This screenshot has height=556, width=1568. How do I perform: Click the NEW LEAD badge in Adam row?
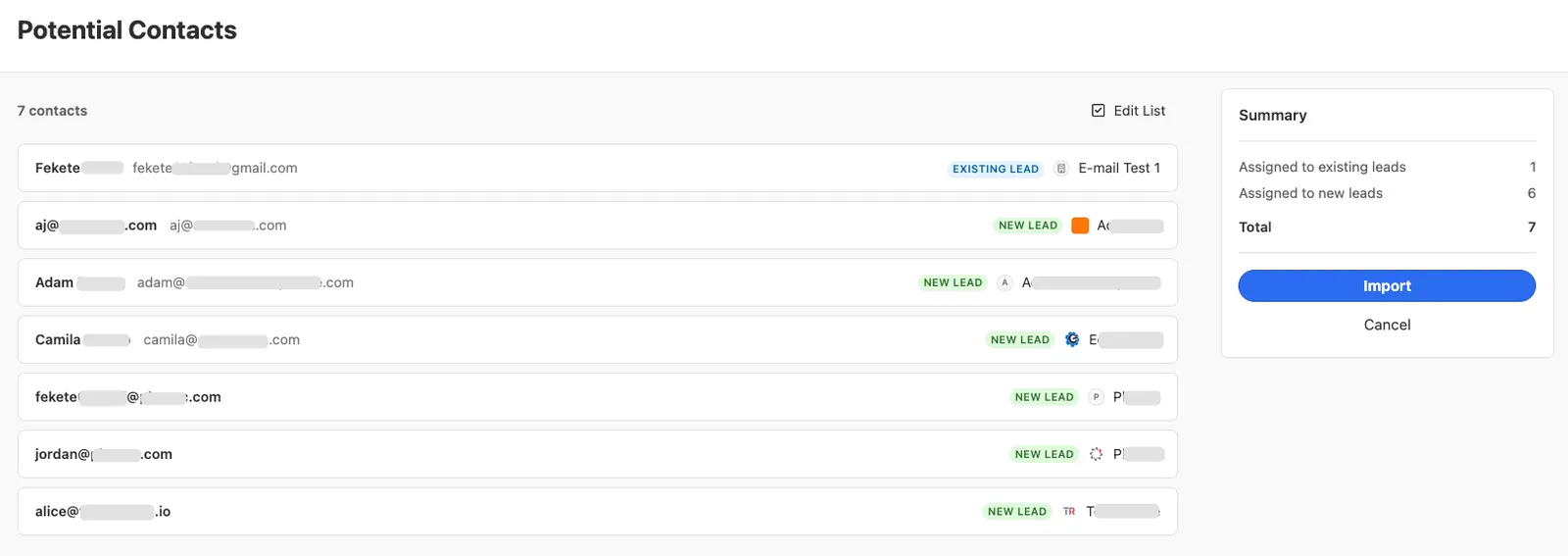[x=953, y=282]
